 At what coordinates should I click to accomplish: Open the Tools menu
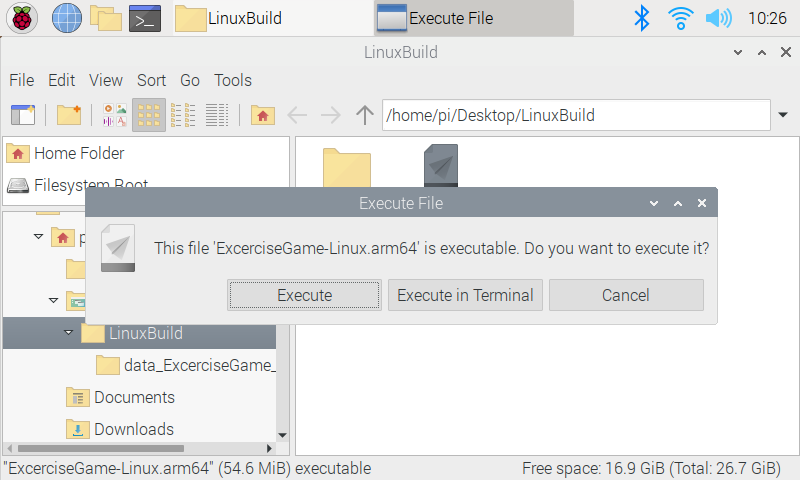(x=233, y=80)
